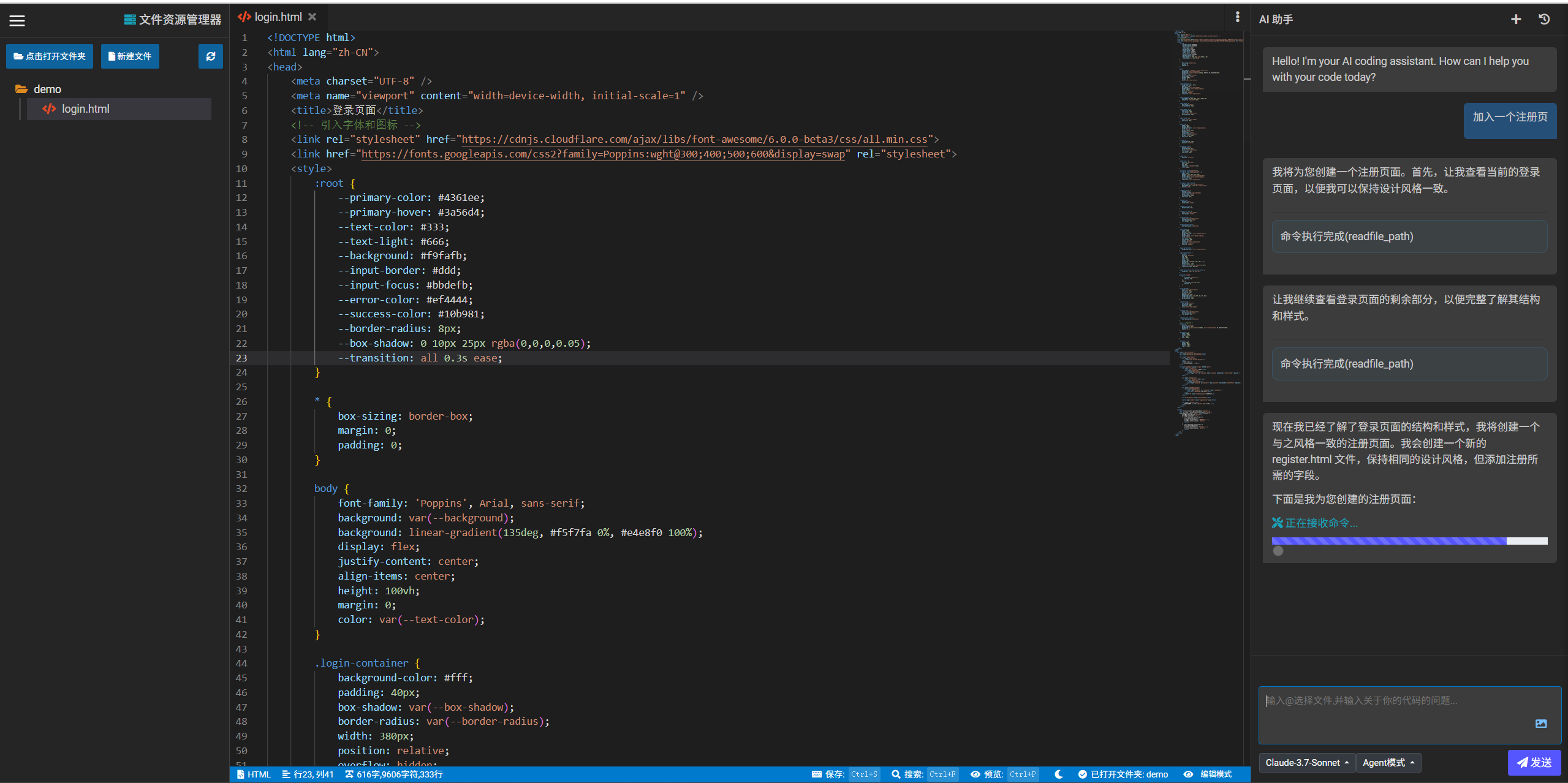
Task: Click the command receiving progress bar
Action: point(1409,541)
